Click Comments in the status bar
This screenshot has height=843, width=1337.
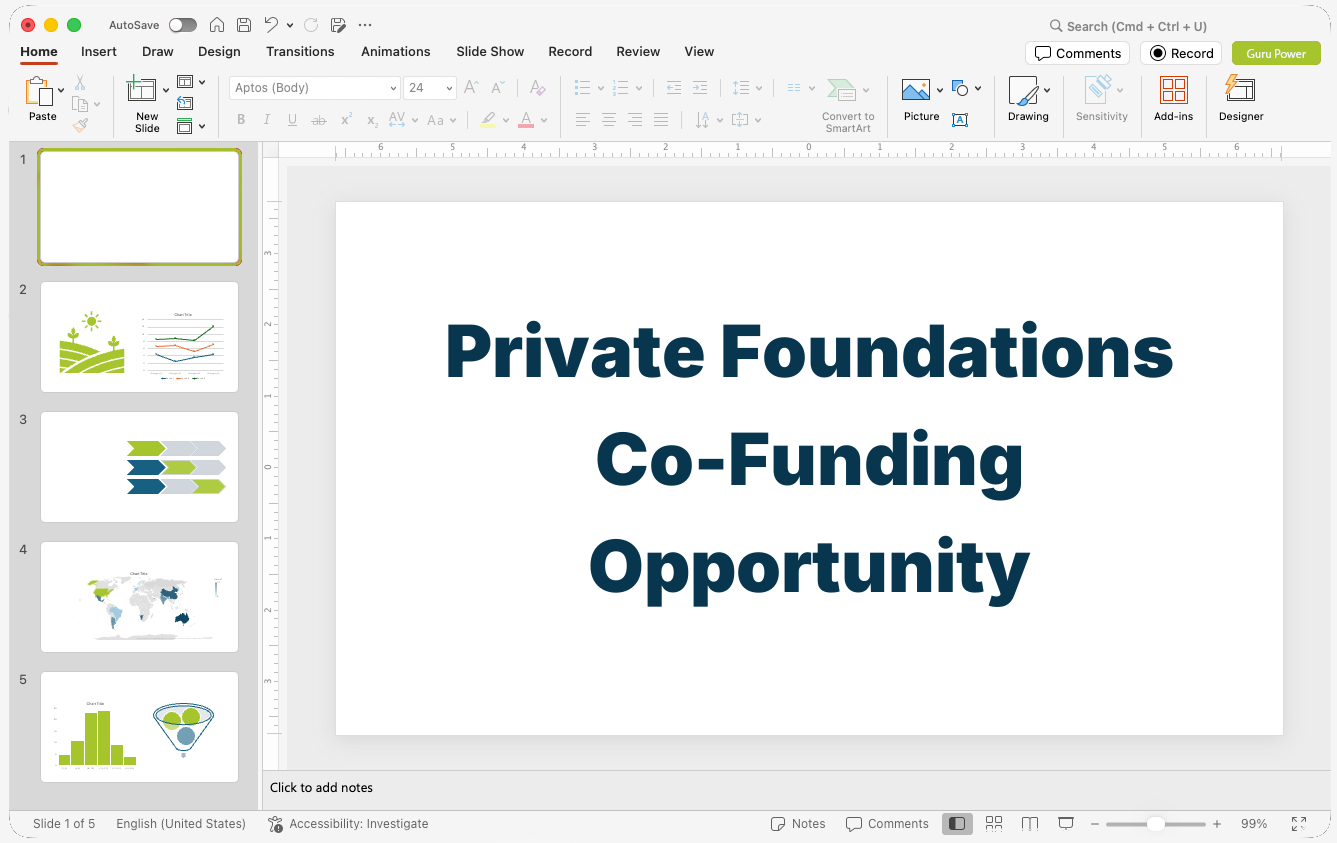point(887,824)
